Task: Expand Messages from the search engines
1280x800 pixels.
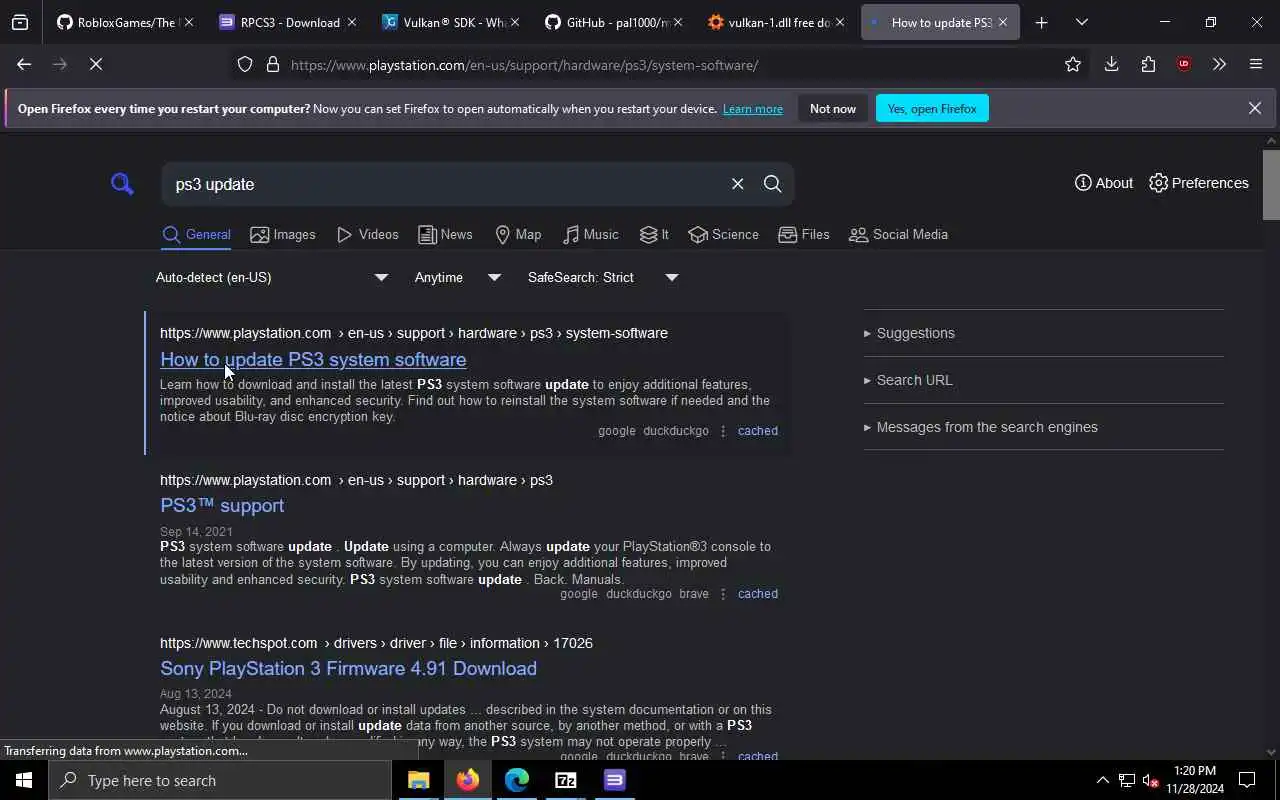Action: [x=981, y=427]
